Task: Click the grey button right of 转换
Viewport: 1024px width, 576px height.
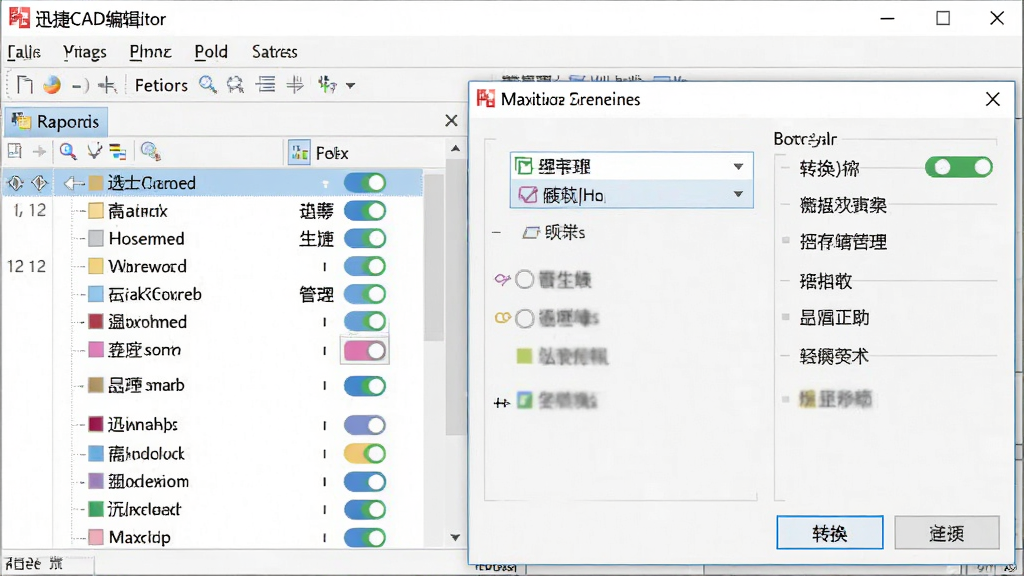Action: tap(947, 533)
